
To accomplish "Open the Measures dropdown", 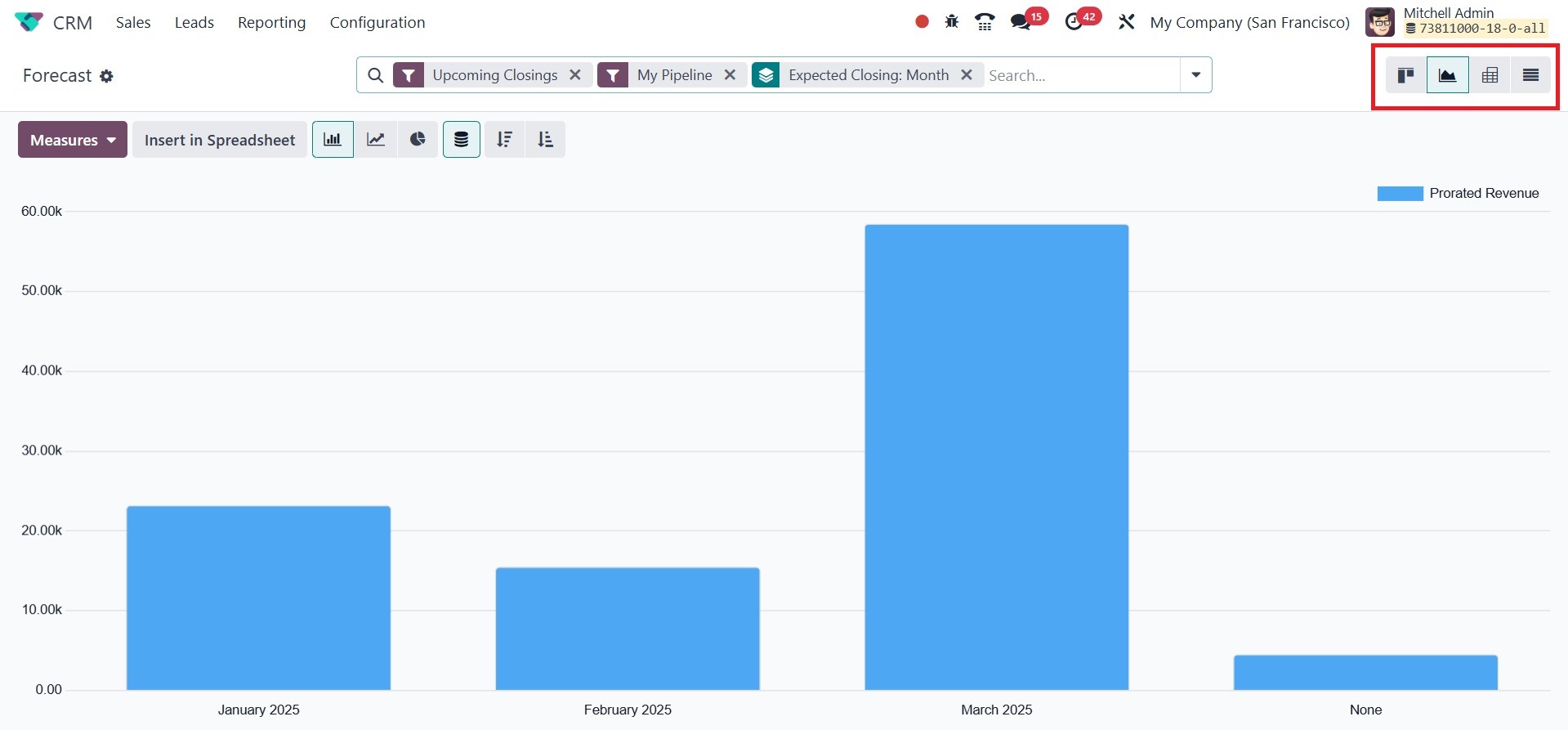I will click(x=73, y=140).
